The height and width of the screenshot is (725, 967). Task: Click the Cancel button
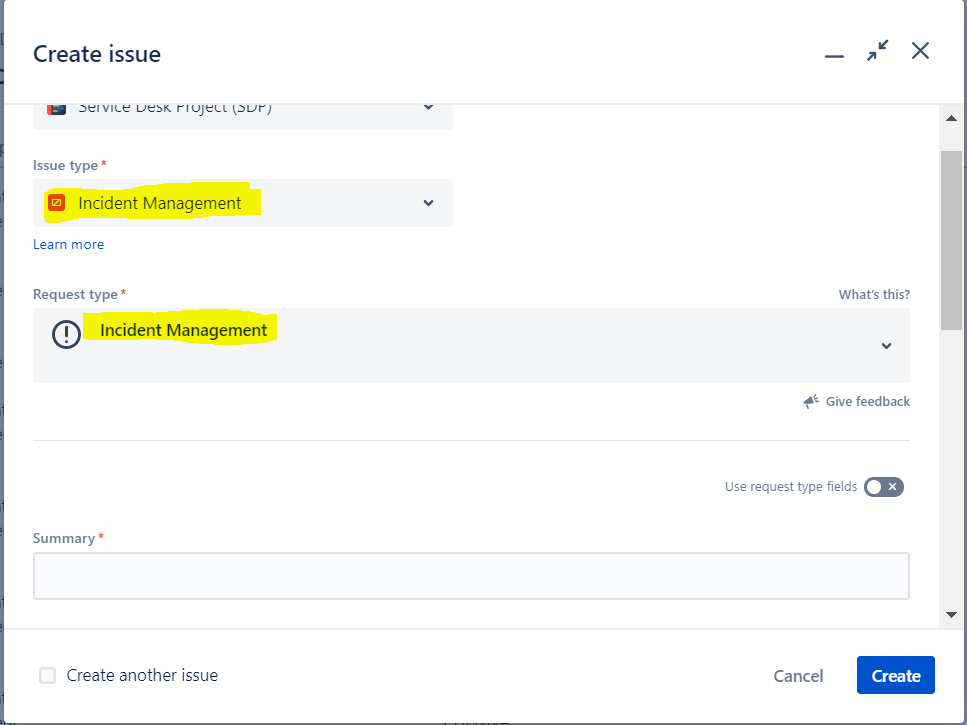point(798,676)
